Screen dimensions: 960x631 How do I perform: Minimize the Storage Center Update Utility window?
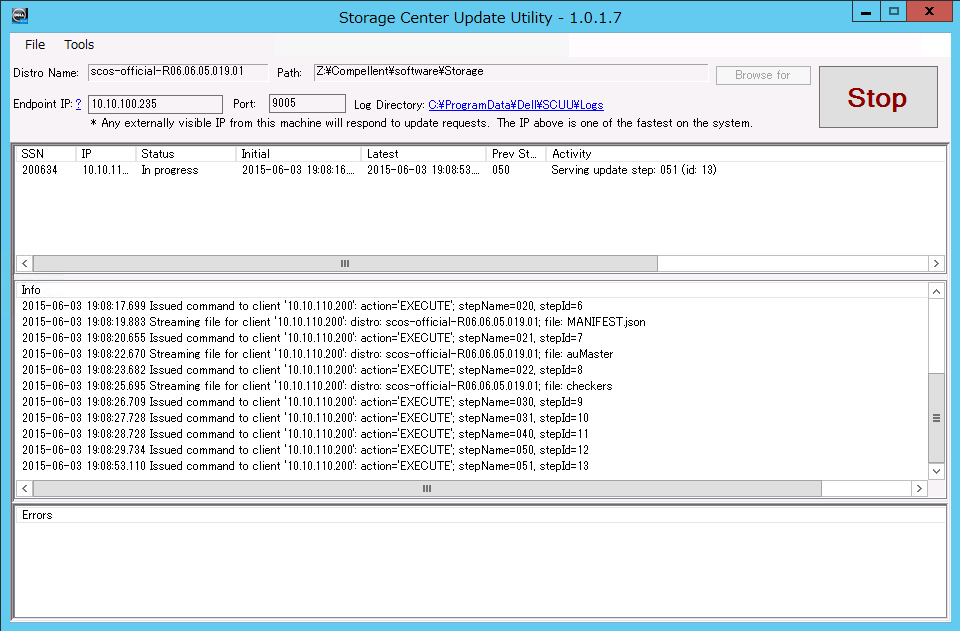pyautogui.click(x=866, y=12)
